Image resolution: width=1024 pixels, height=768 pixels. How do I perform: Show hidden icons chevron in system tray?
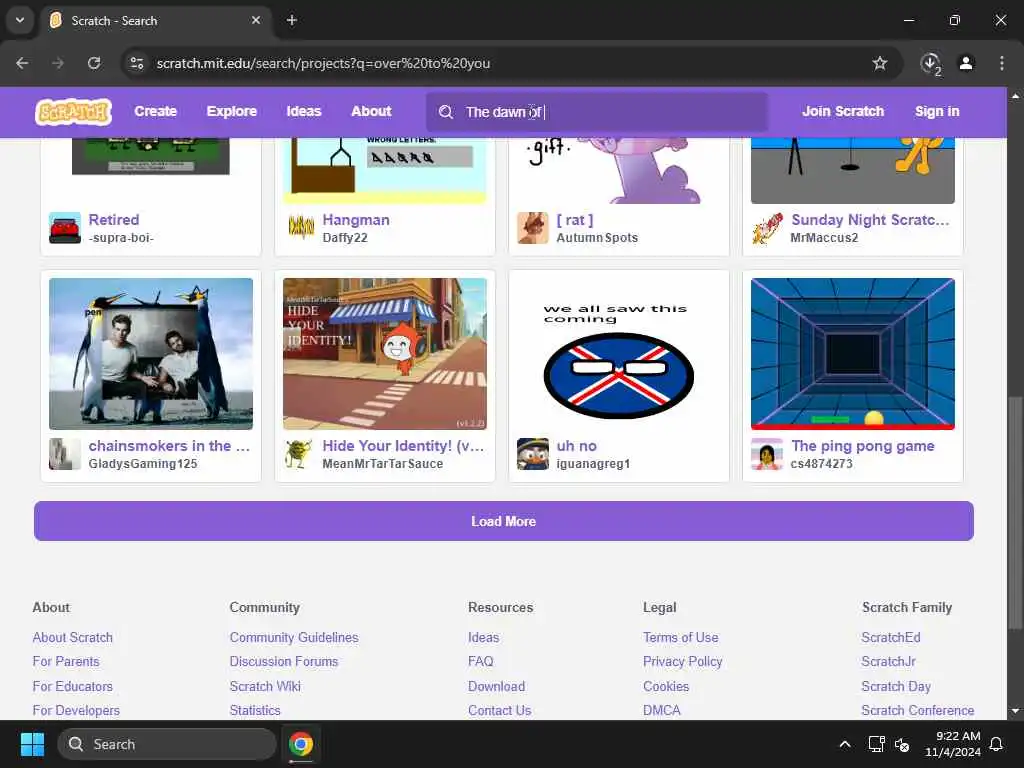(x=844, y=744)
